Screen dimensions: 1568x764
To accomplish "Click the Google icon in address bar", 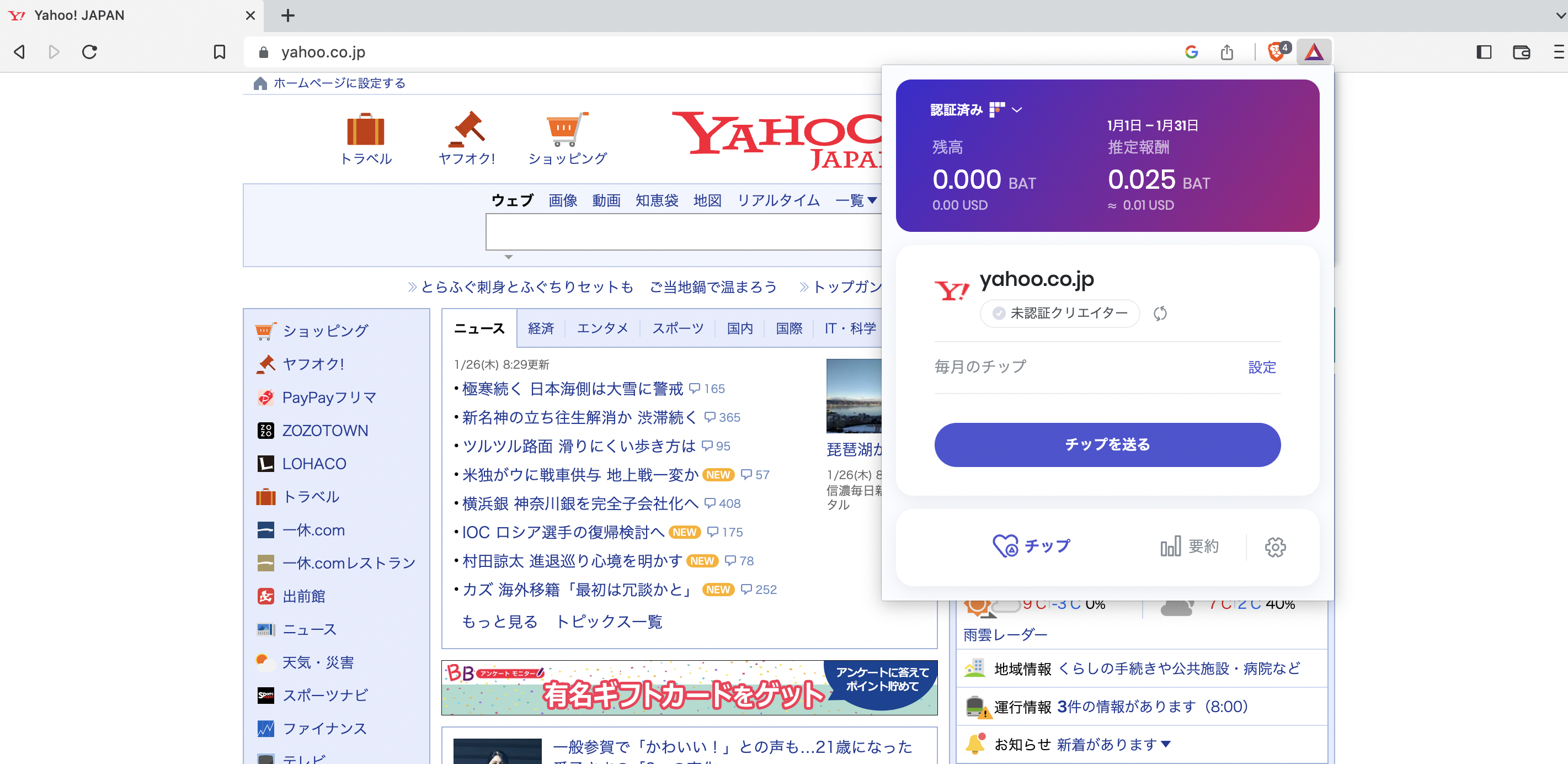I will (1191, 52).
